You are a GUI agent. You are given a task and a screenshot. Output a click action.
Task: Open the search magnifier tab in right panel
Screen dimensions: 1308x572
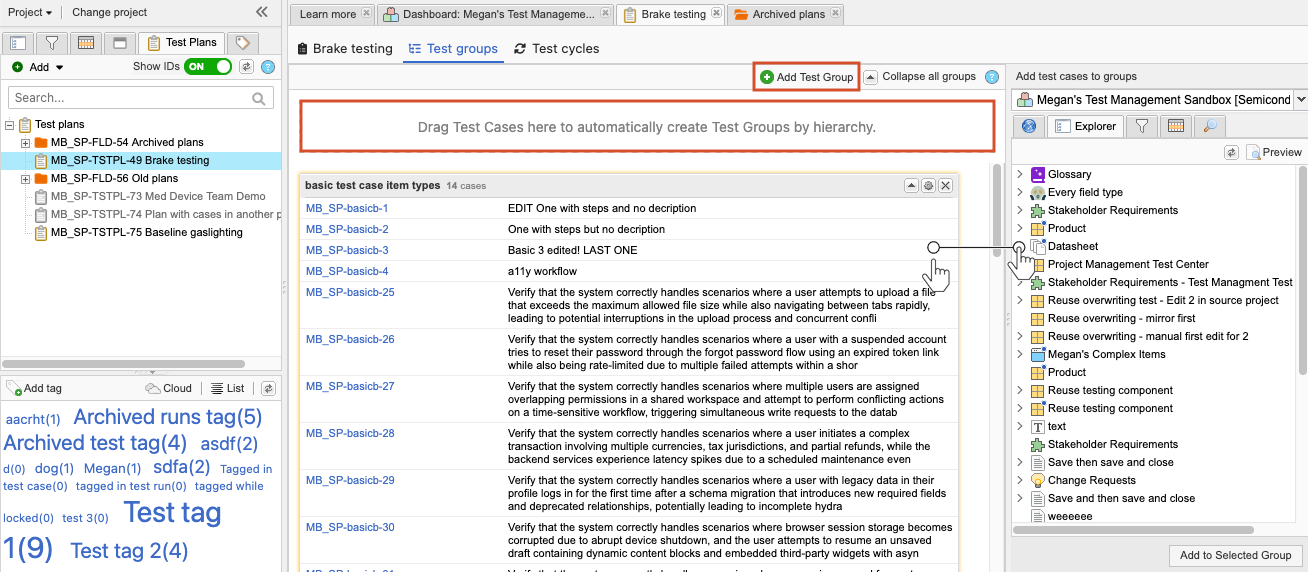[1210, 126]
